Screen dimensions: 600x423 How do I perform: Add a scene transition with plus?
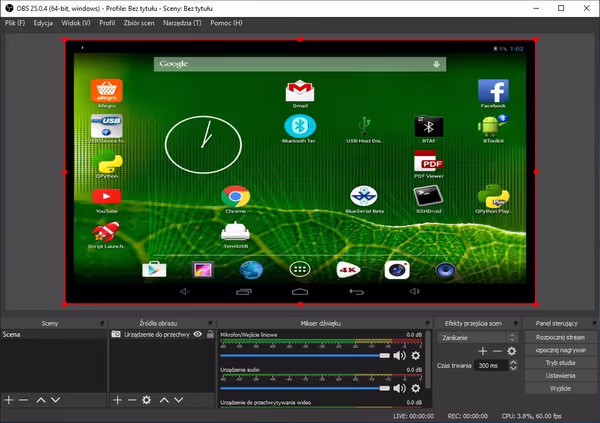483,351
